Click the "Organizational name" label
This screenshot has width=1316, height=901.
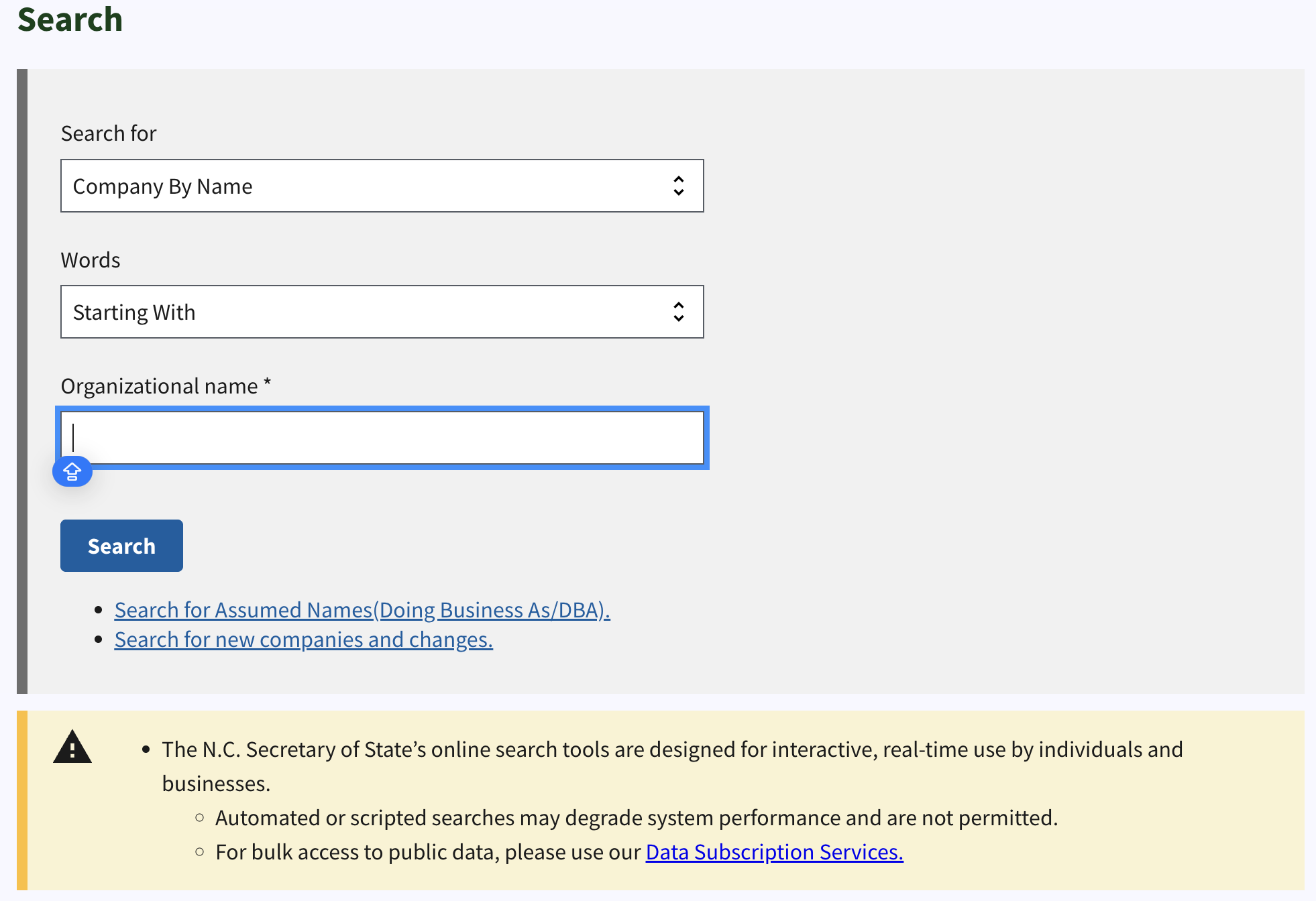160,386
